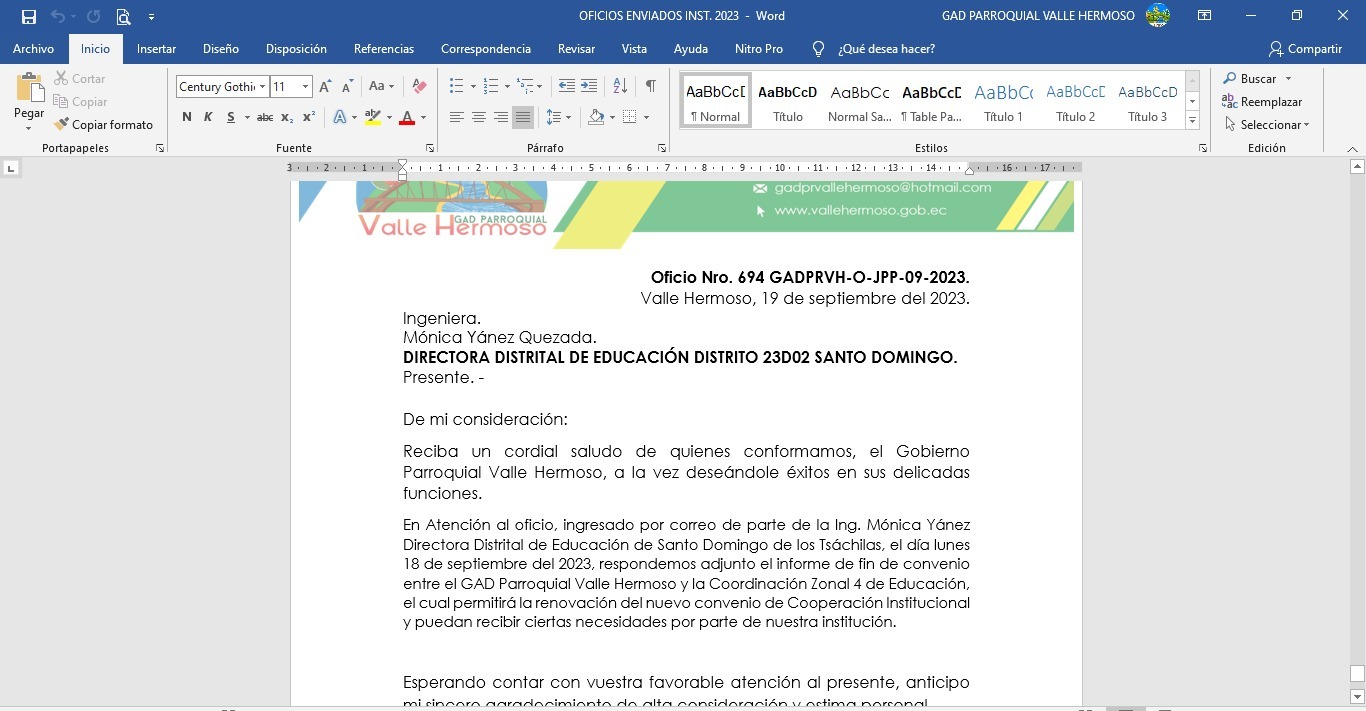Switch to the Referencias tab

pos(383,49)
